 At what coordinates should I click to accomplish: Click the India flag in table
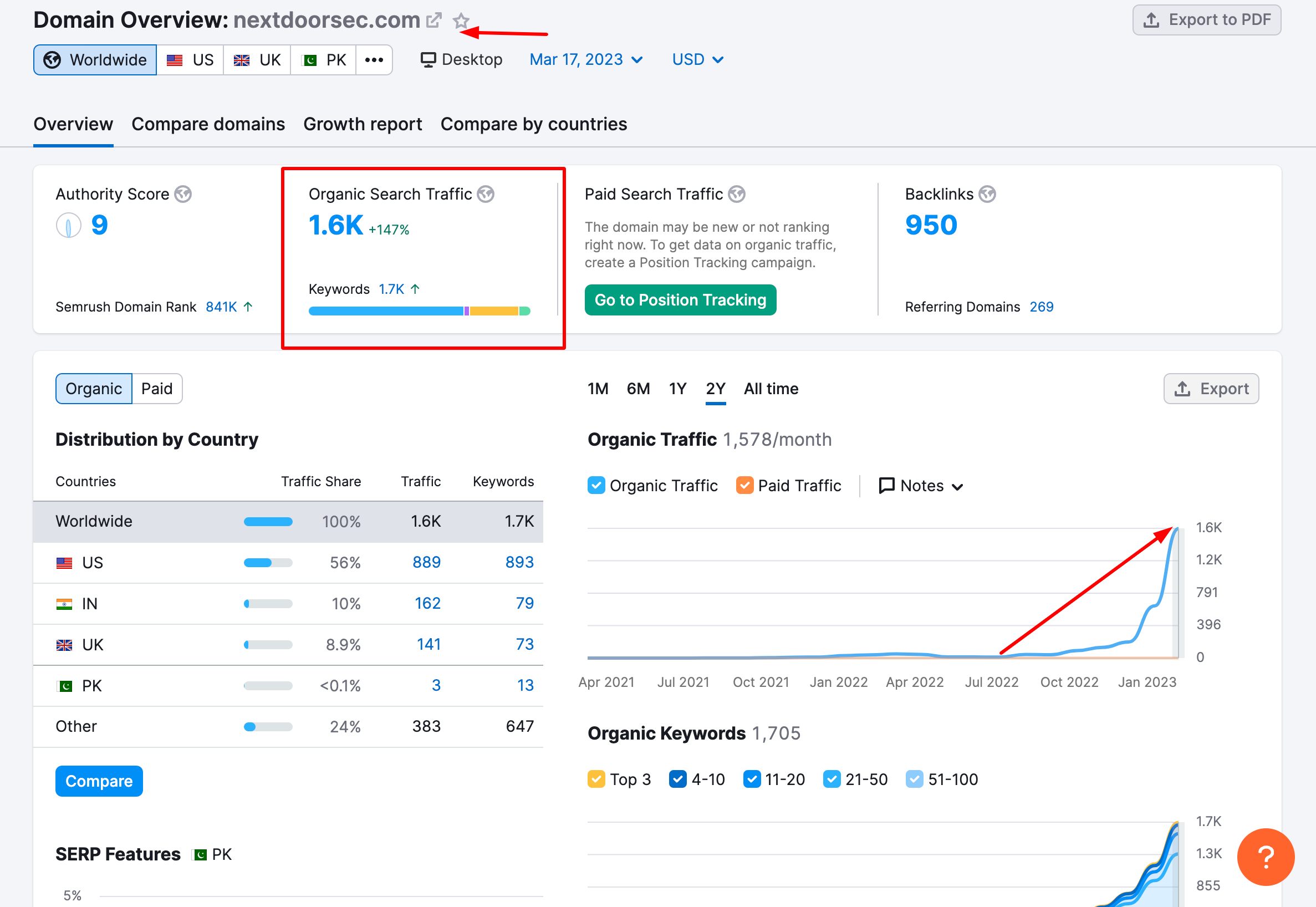64,604
